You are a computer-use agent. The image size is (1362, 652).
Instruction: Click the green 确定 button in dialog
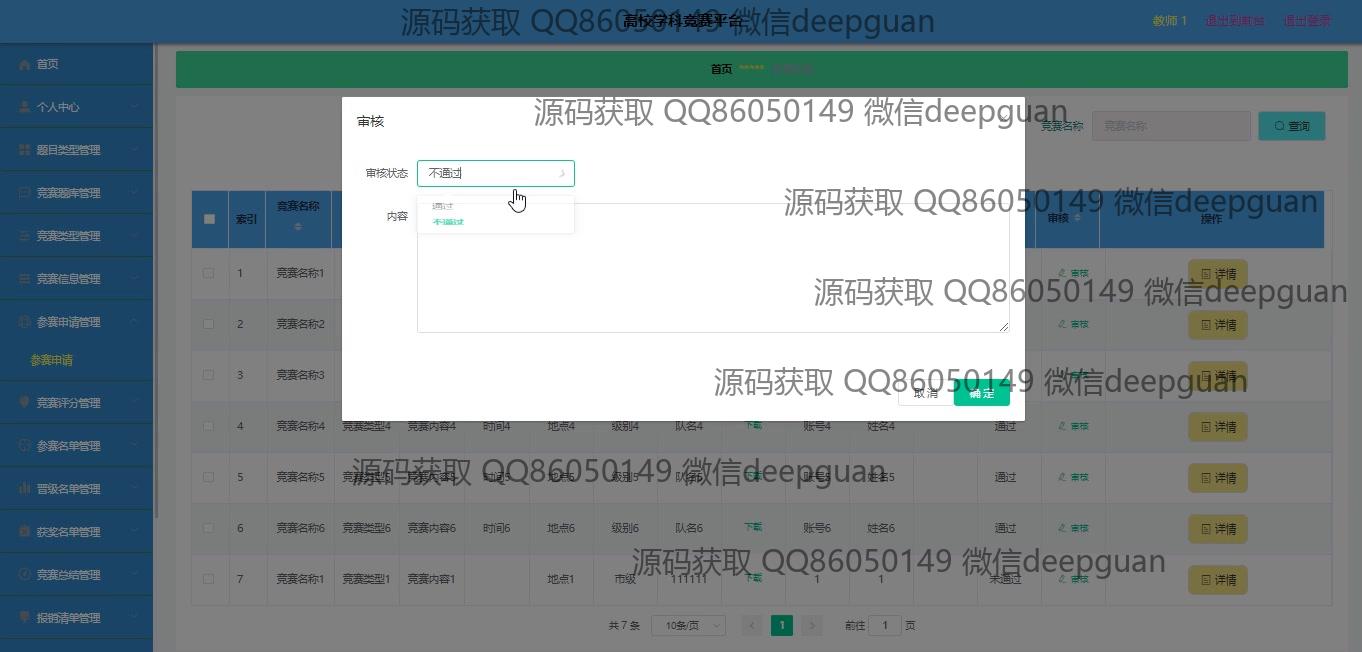982,393
